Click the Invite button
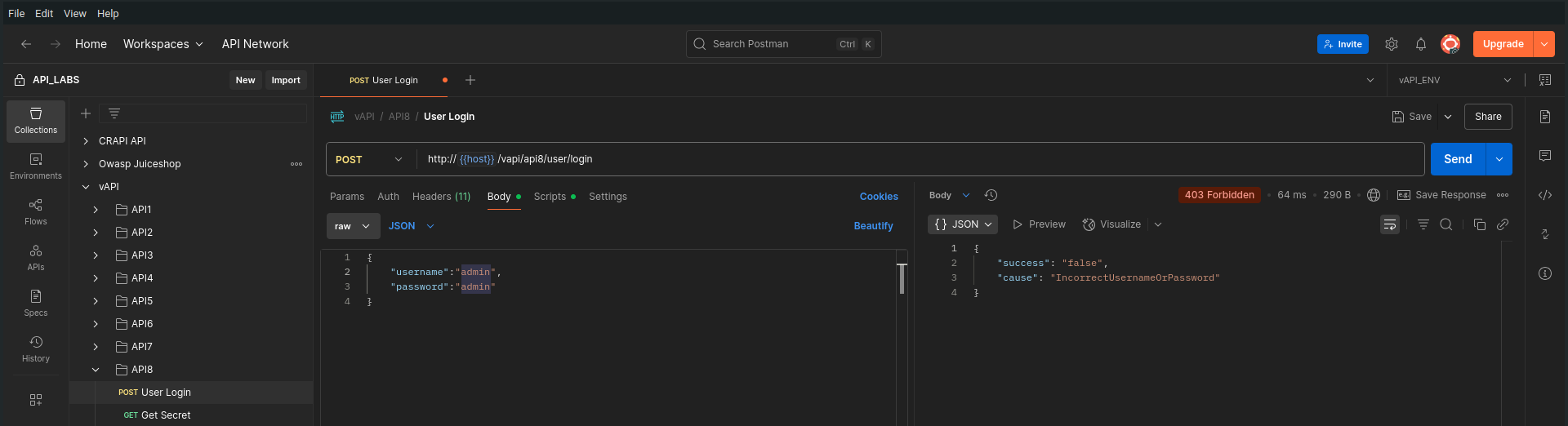The height and width of the screenshot is (426, 1568). coord(1343,44)
